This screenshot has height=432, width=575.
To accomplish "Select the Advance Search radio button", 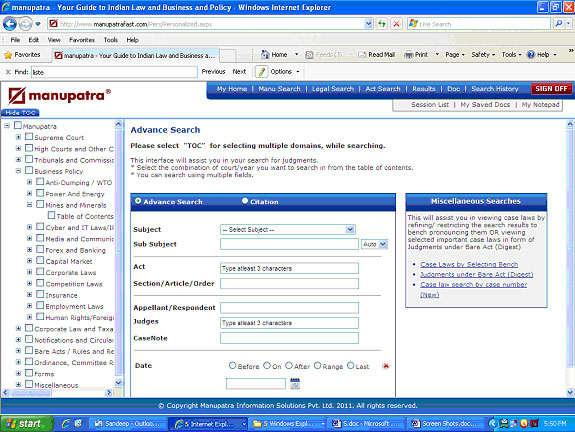I will (138, 201).
